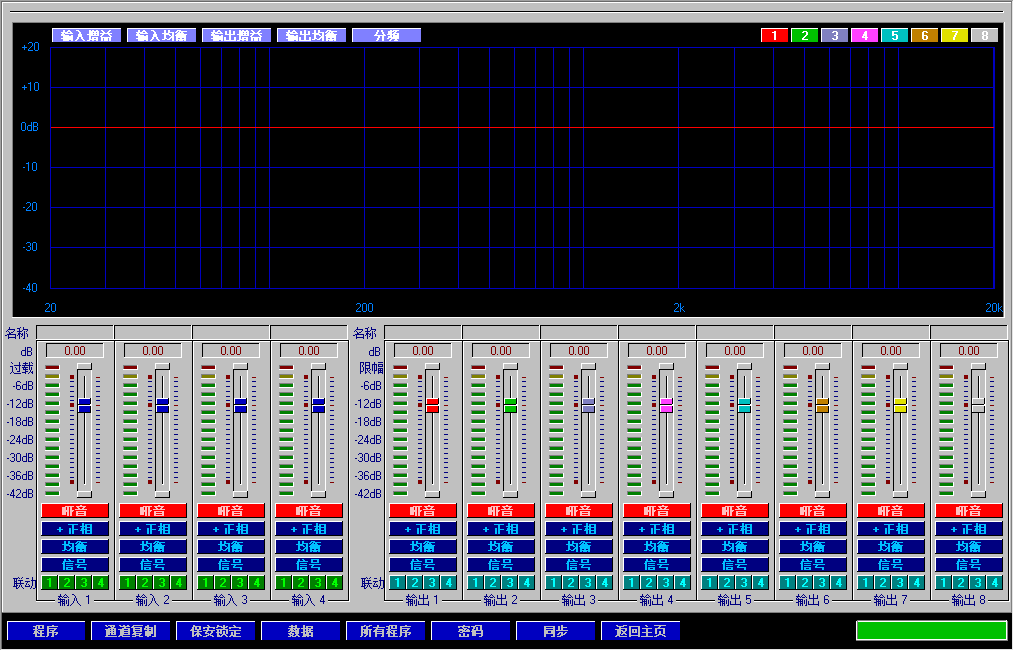Click the yellow 输出 7 gain fader
Viewport: 1014px width, 651px height.
[900, 405]
